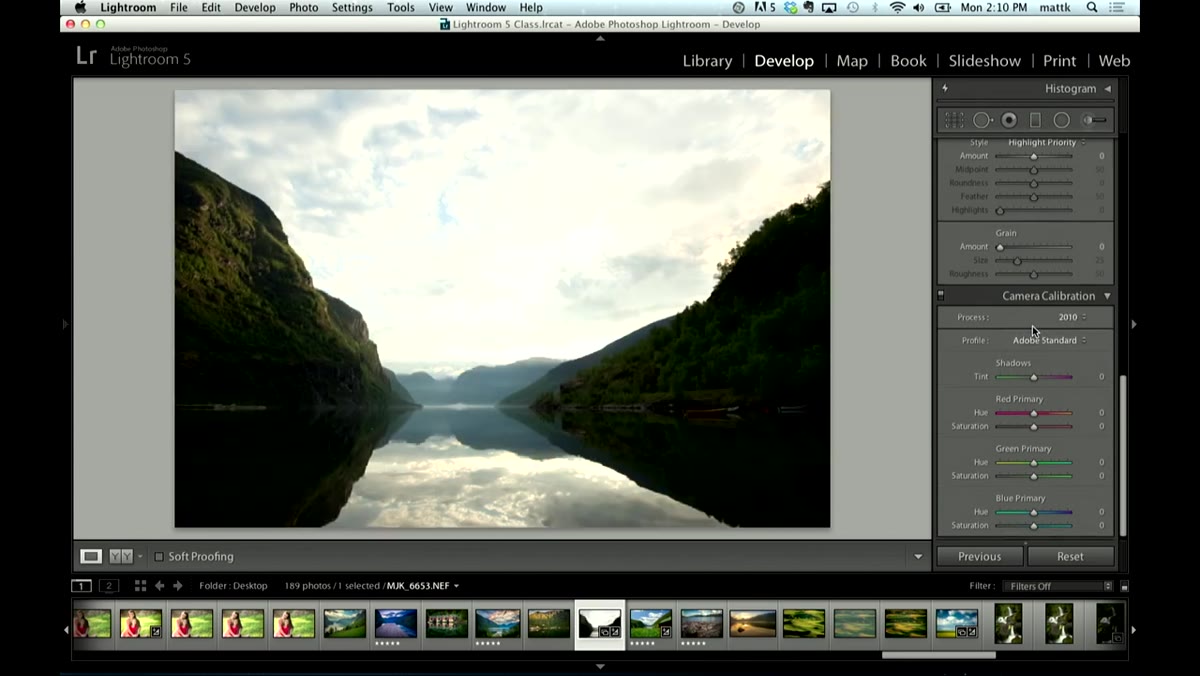Go back with filmstrip left arrow

coord(159,586)
